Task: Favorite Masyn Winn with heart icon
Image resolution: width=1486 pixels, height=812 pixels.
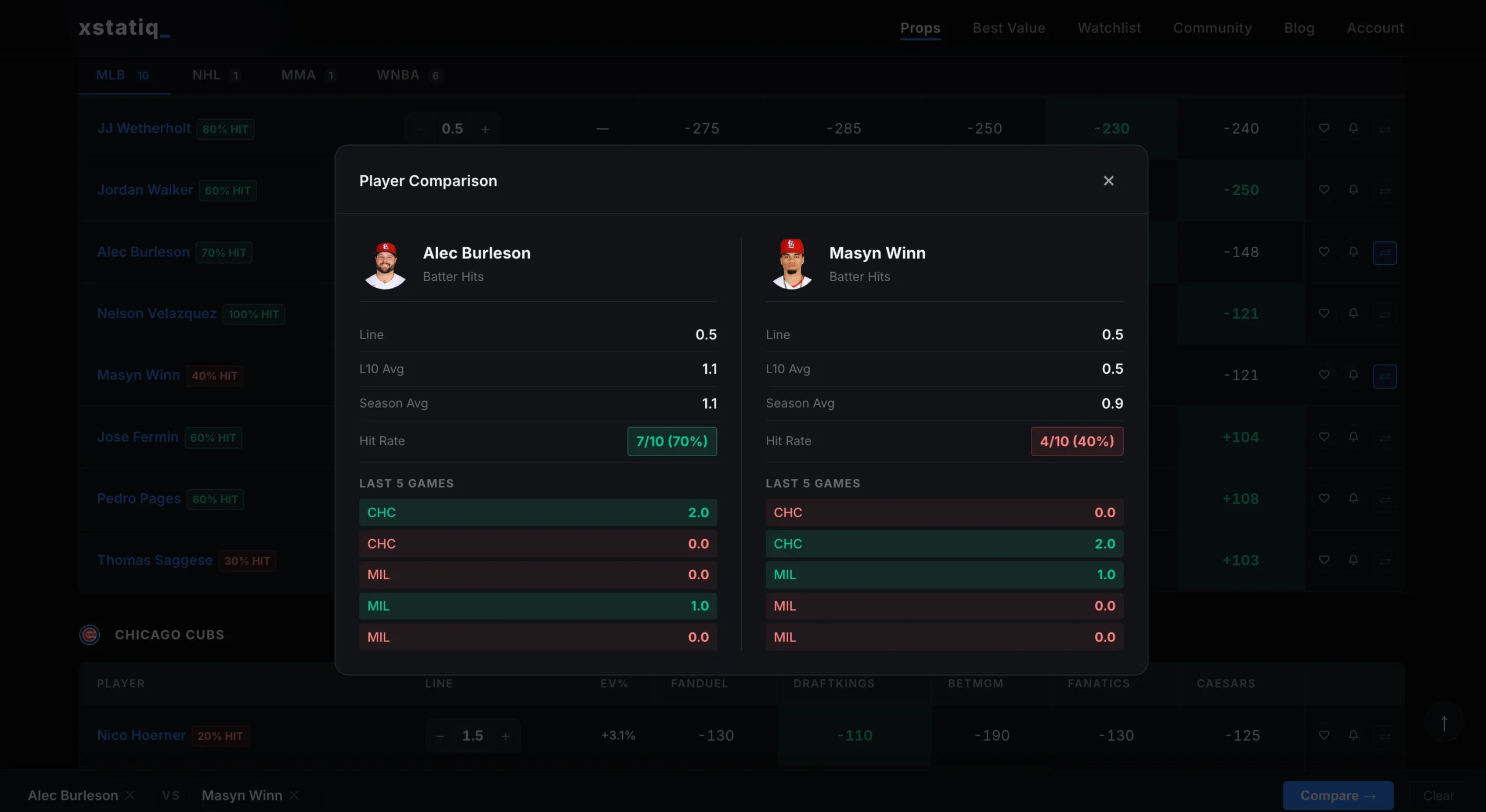Action: pos(1323,375)
